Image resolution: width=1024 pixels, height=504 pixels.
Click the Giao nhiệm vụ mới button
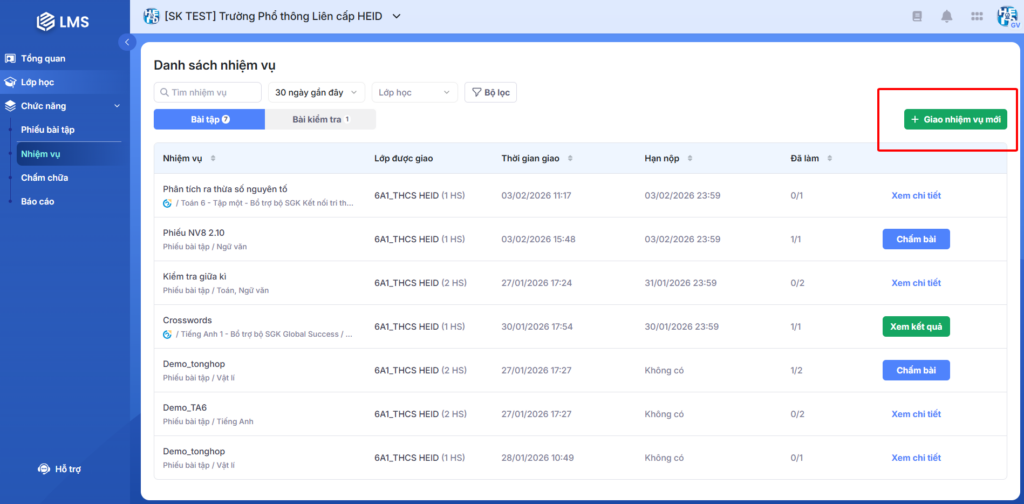click(x=955, y=119)
